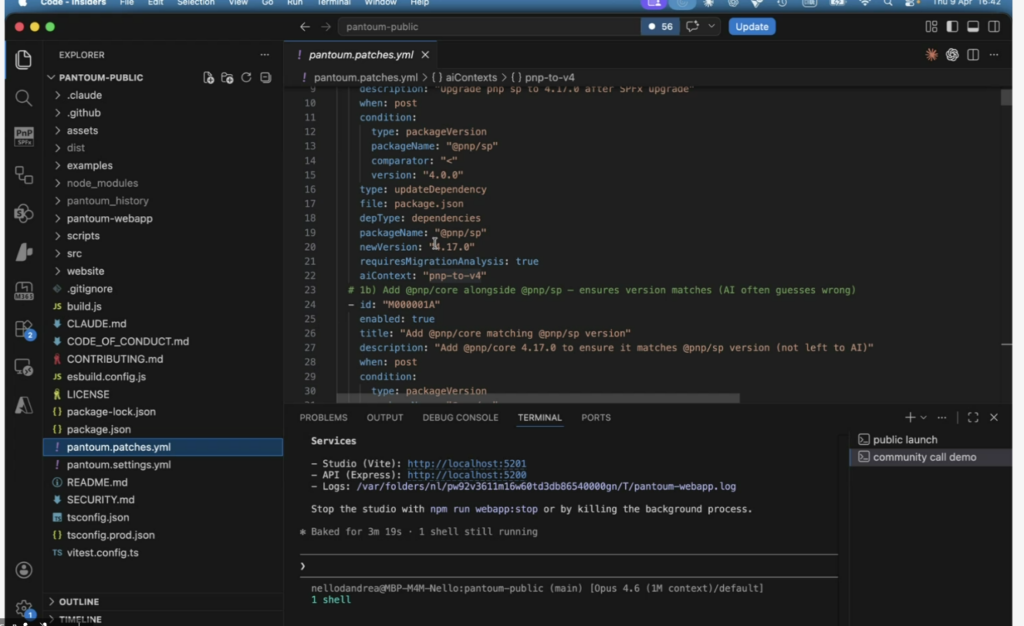Screen dimensions: 1024x626
Task: Expand the src folder
Action: tap(74, 254)
